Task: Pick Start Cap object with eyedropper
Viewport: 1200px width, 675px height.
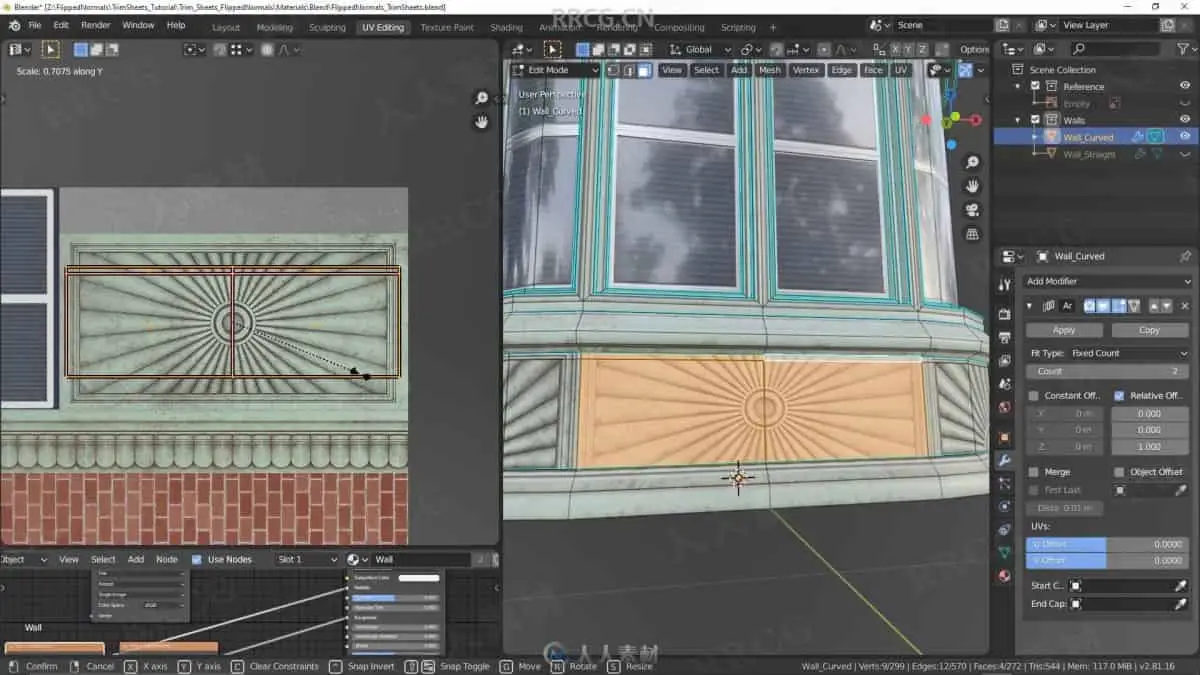Action: [1180, 586]
